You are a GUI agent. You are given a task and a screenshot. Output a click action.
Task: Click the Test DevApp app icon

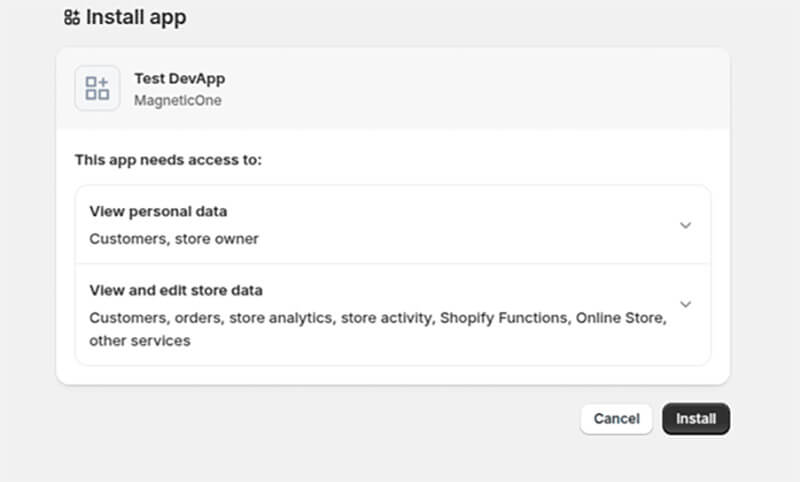pos(97,88)
